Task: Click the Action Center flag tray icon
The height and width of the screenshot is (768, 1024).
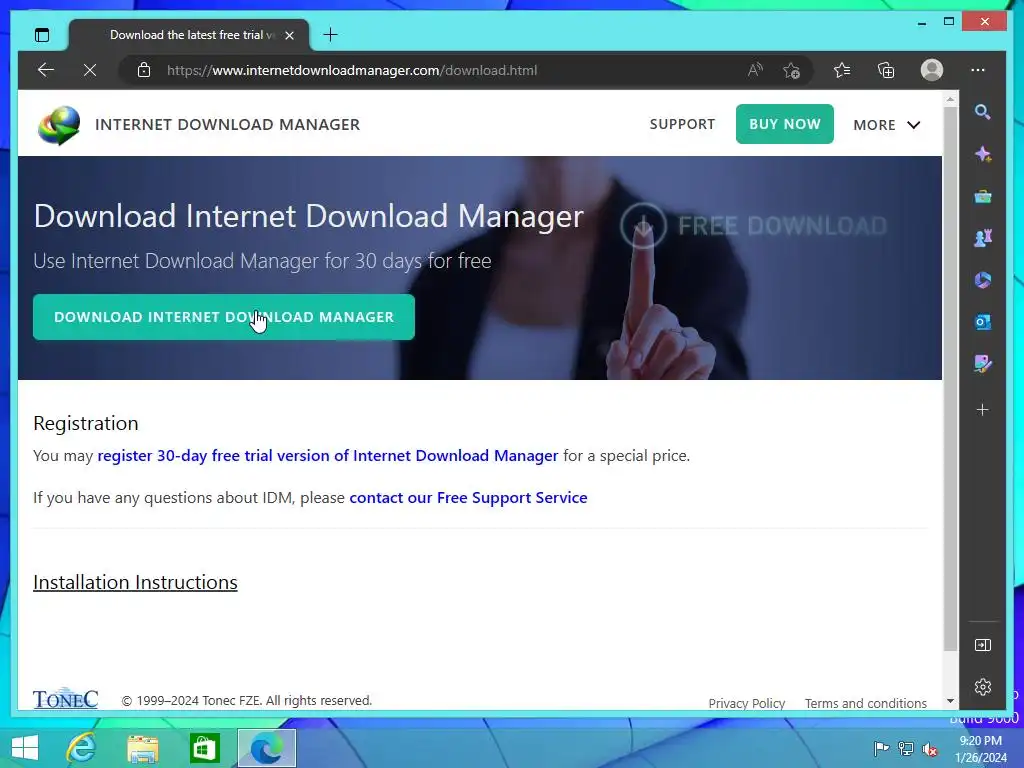Action: coord(881,748)
